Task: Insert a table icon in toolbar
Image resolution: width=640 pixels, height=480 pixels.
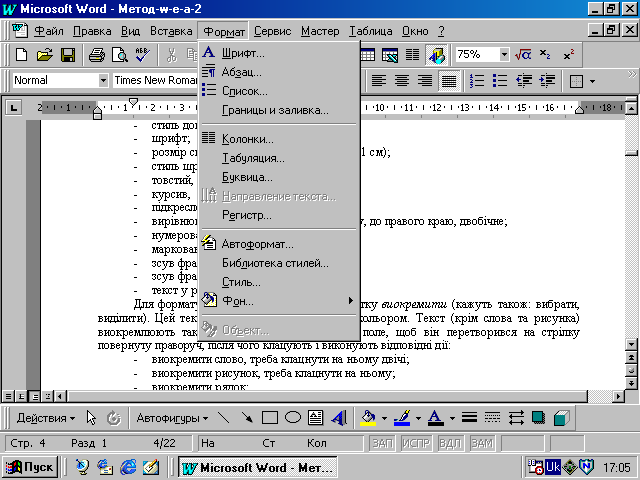Action: click(367, 54)
